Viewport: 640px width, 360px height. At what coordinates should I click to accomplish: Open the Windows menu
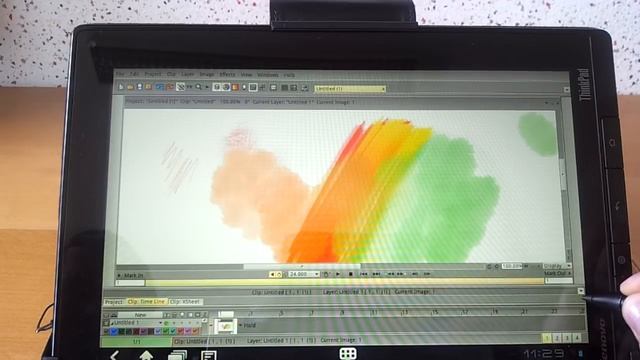click(268, 75)
